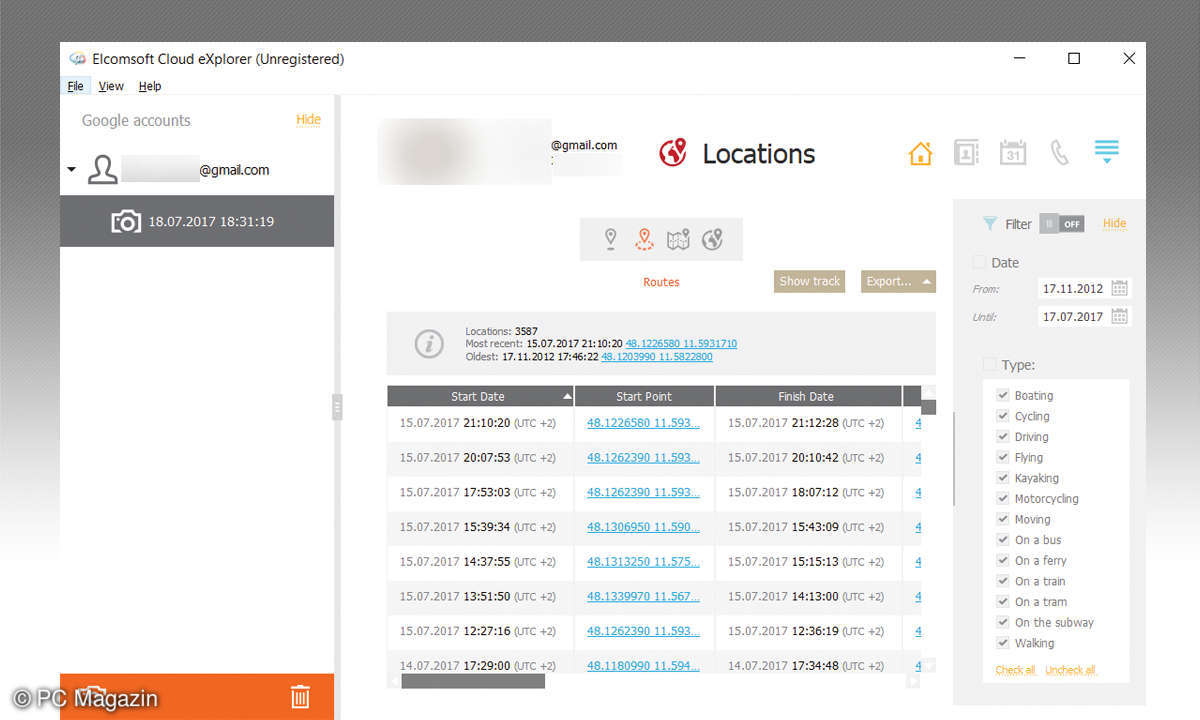1200x720 pixels.
Task: Click the red Locations globe icon
Action: [673, 153]
